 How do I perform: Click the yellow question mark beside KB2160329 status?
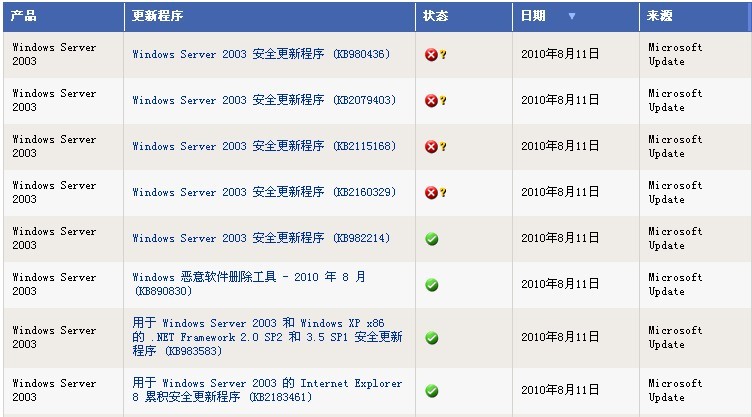click(x=443, y=193)
